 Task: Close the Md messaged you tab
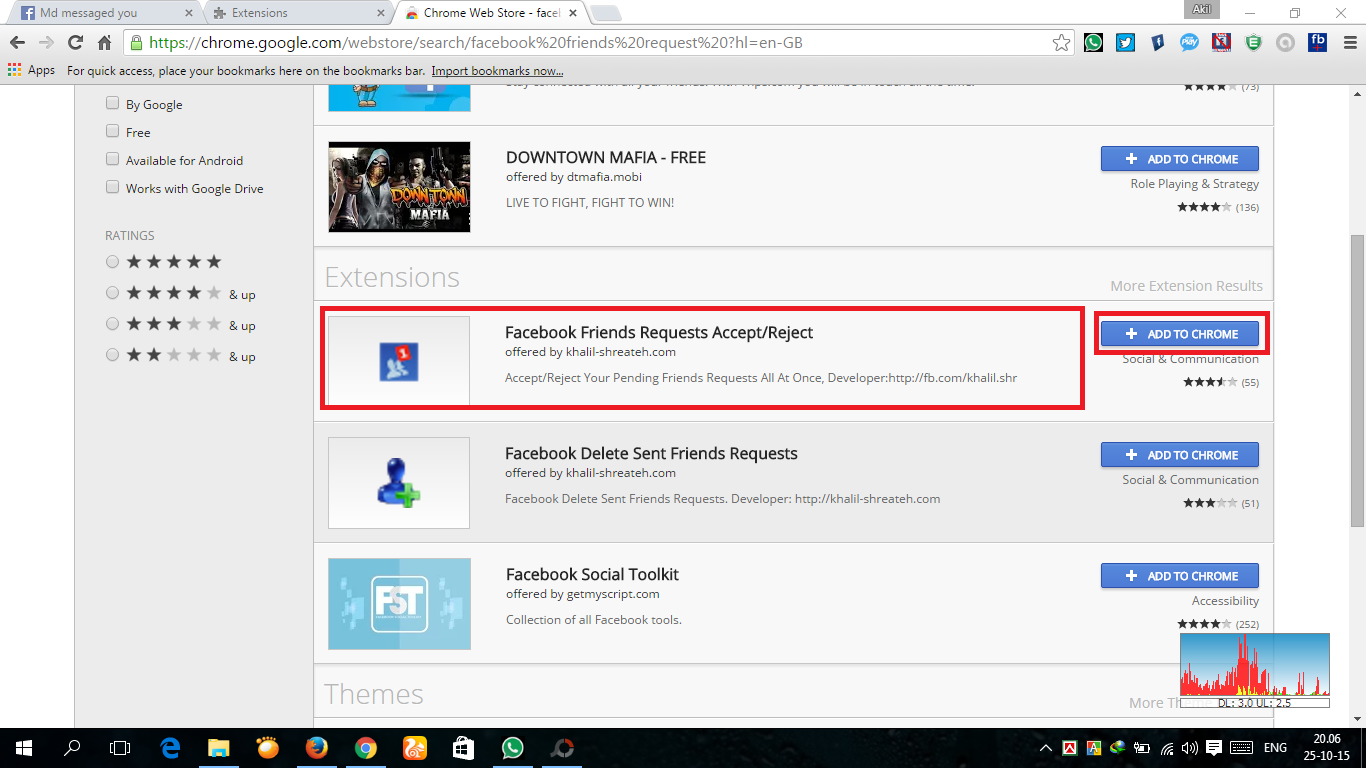pyautogui.click(x=187, y=14)
